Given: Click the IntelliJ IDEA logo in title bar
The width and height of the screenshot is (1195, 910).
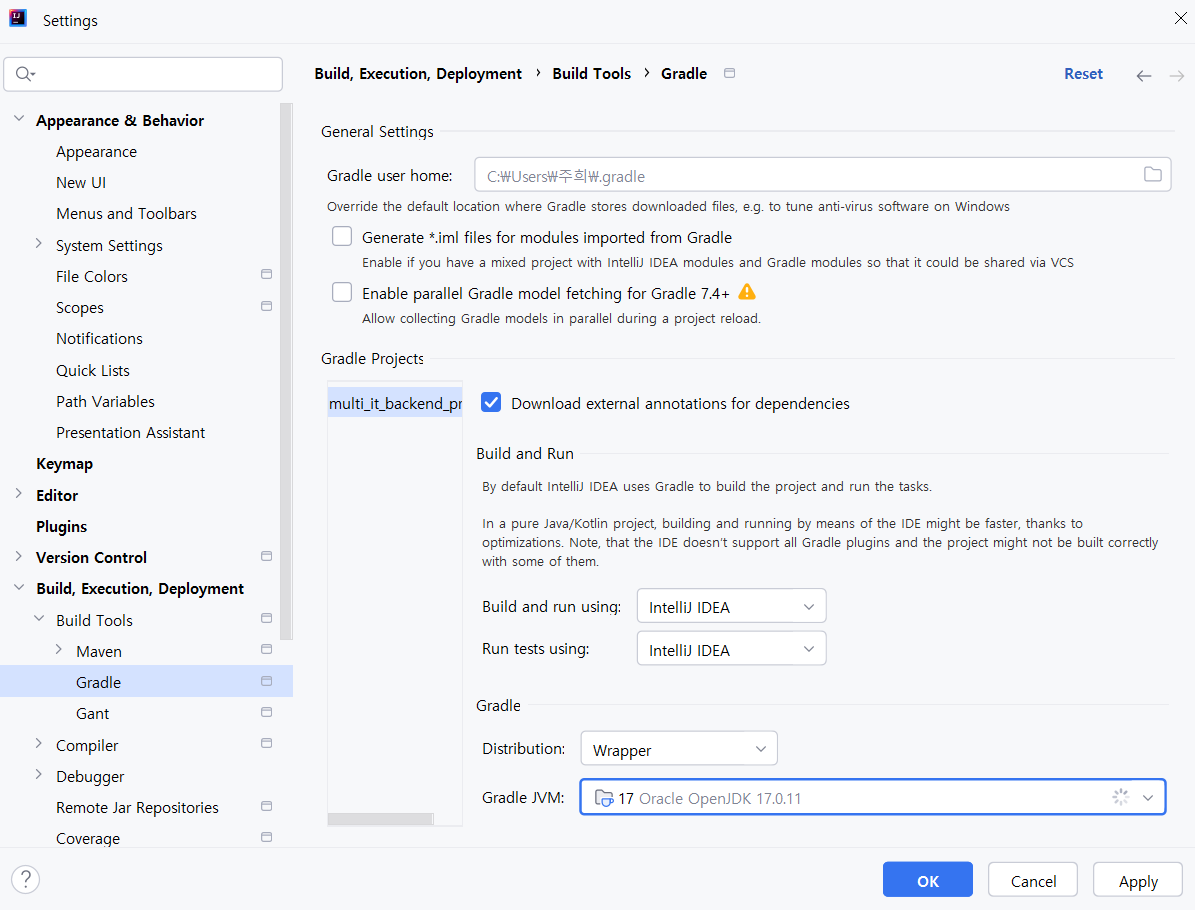Looking at the screenshot, I should pos(18,18).
